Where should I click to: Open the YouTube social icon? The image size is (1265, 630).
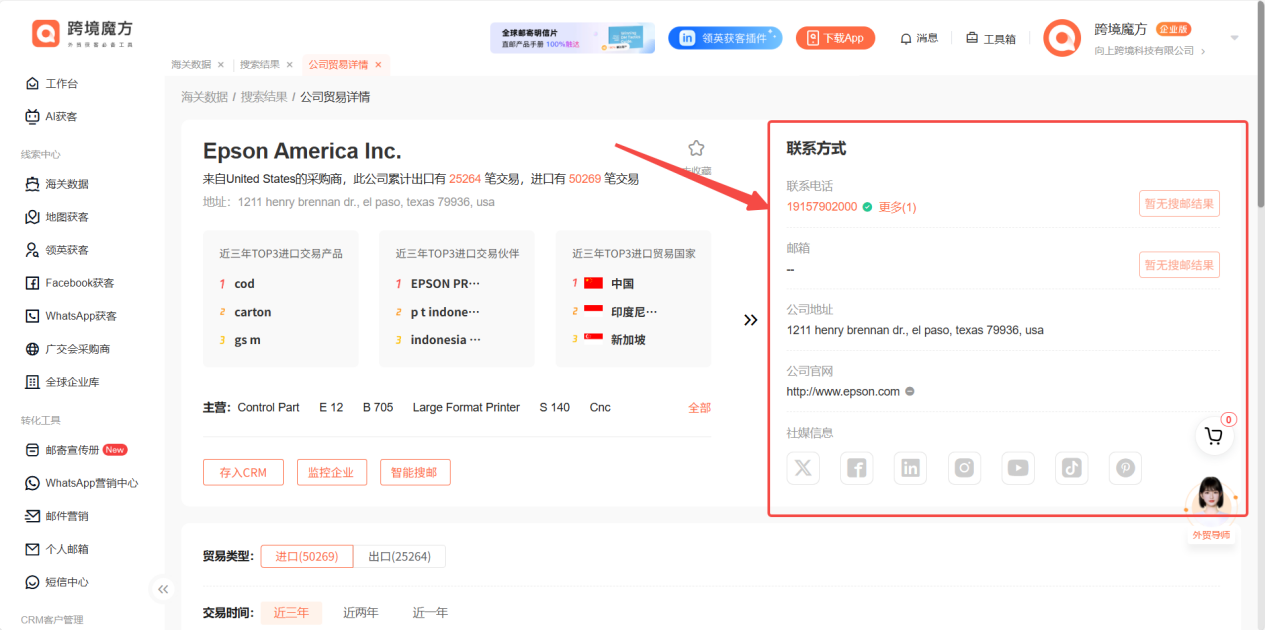pyautogui.click(x=1018, y=468)
